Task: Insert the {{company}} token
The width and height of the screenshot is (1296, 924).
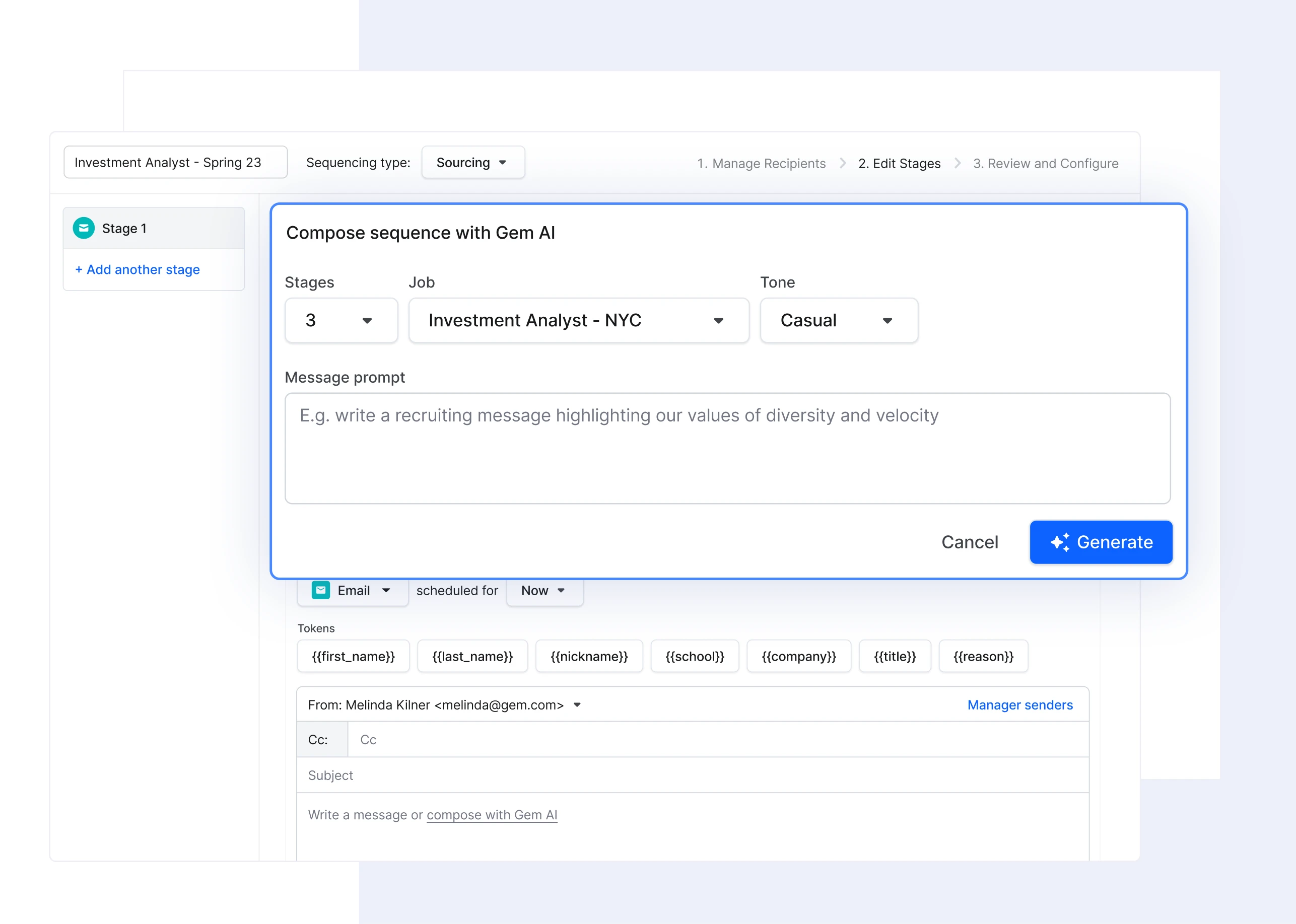Action: pos(798,657)
